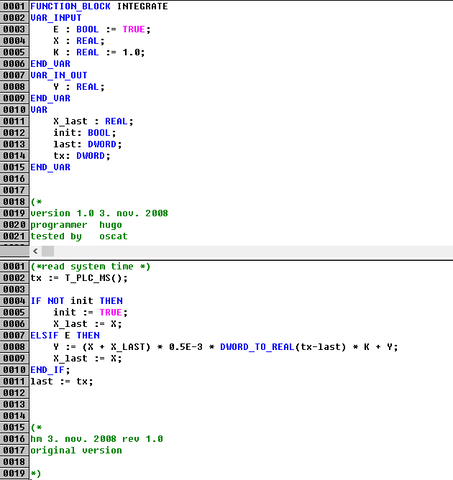This screenshot has height=480, width=453.
Task: Click the 'last: DWORD;' variable declaration
Action: 88,144
